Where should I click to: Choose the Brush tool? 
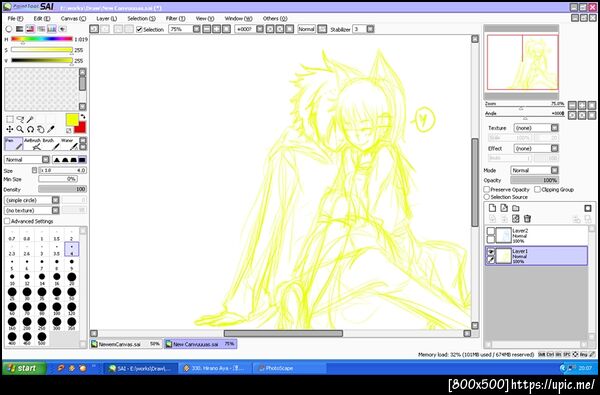[x=51, y=144]
